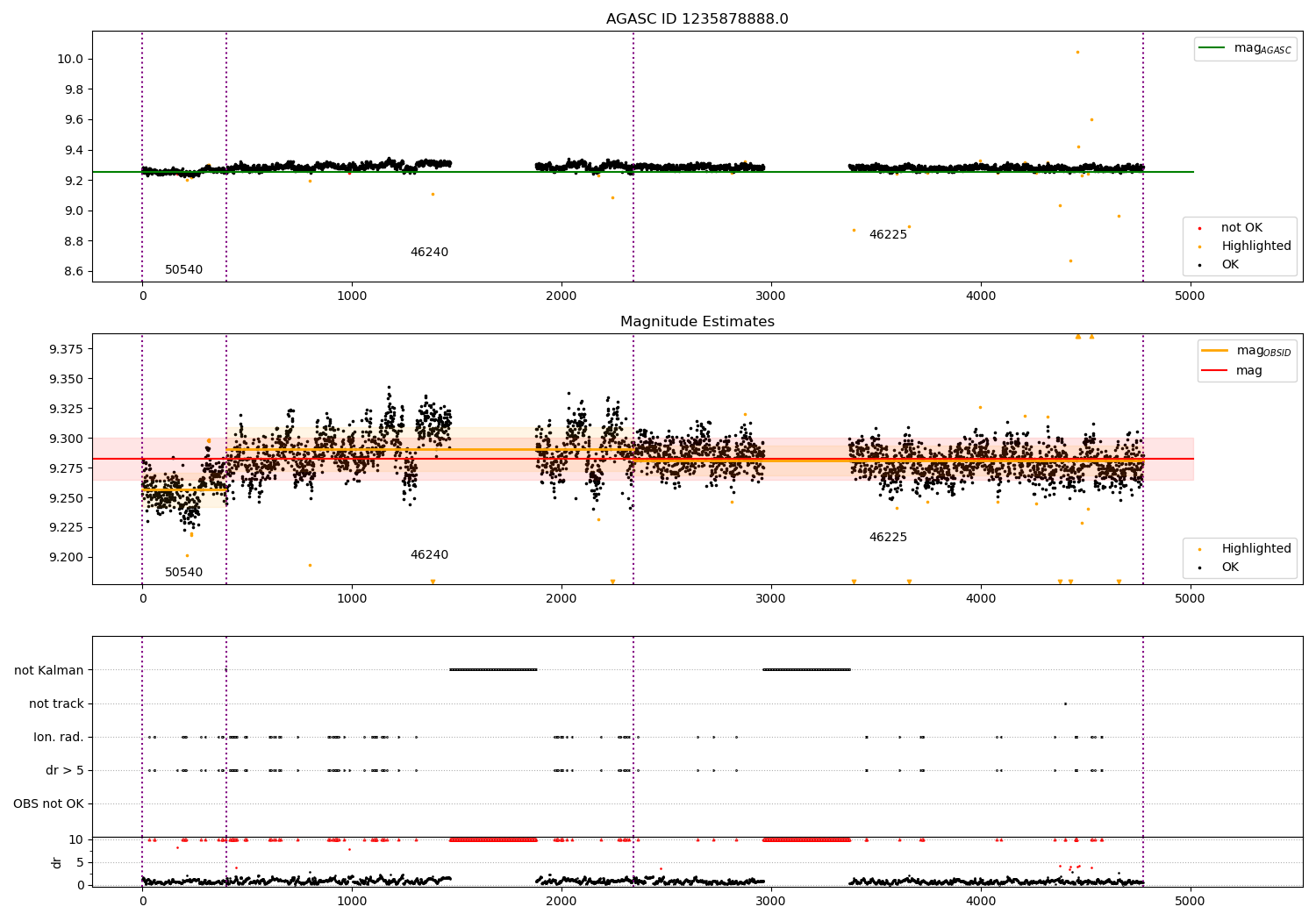1316x921 pixels.
Task: Select the 9.200 y-axis tick label
Action: [x=66, y=557]
